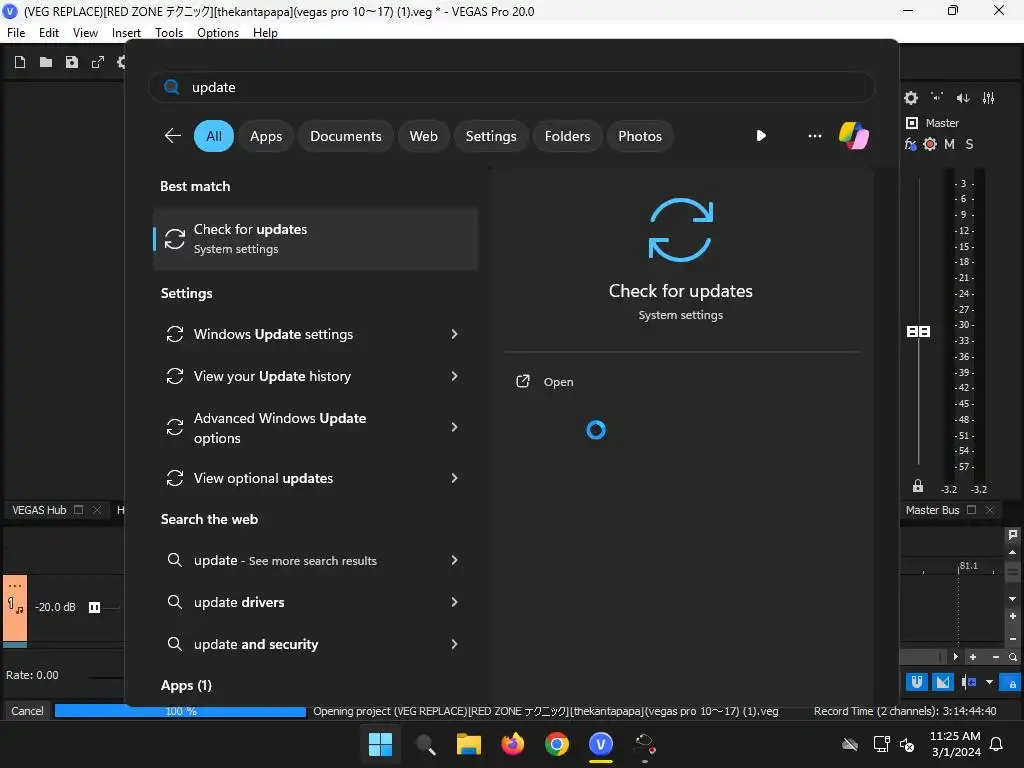
Task: Click the track 1 audio header more dots
Action: (14, 586)
